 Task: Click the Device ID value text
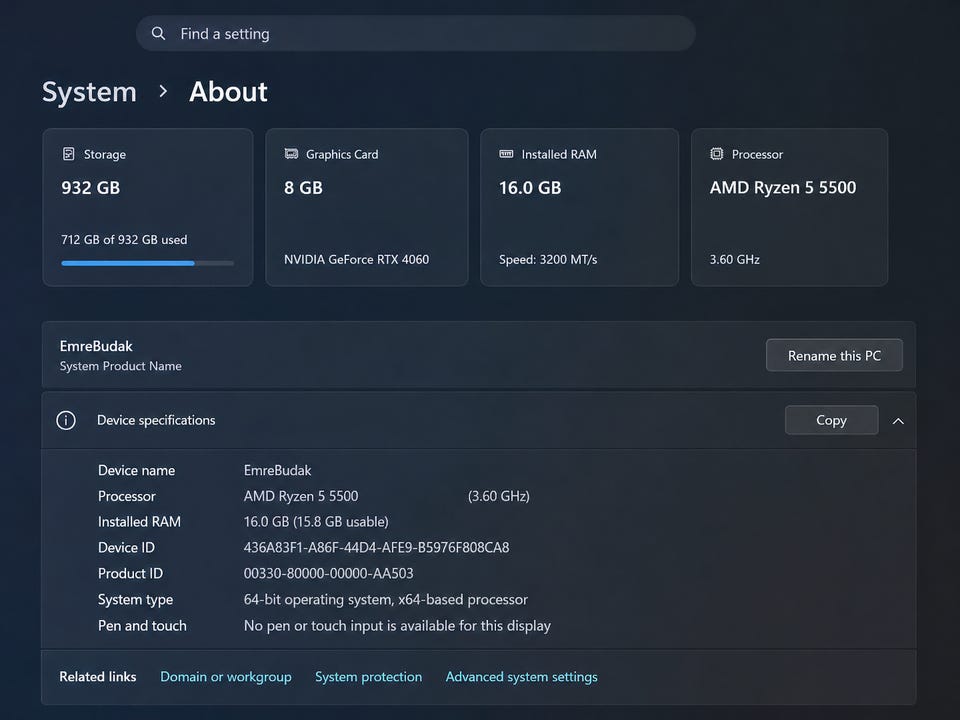pos(376,548)
